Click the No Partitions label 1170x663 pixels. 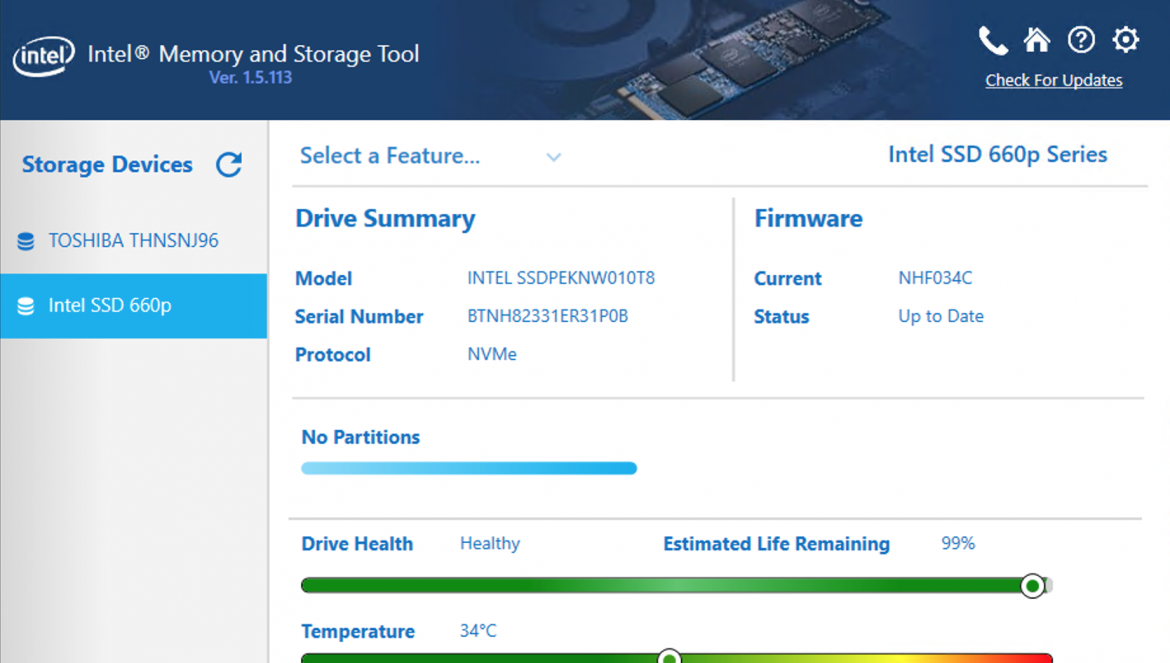click(360, 437)
